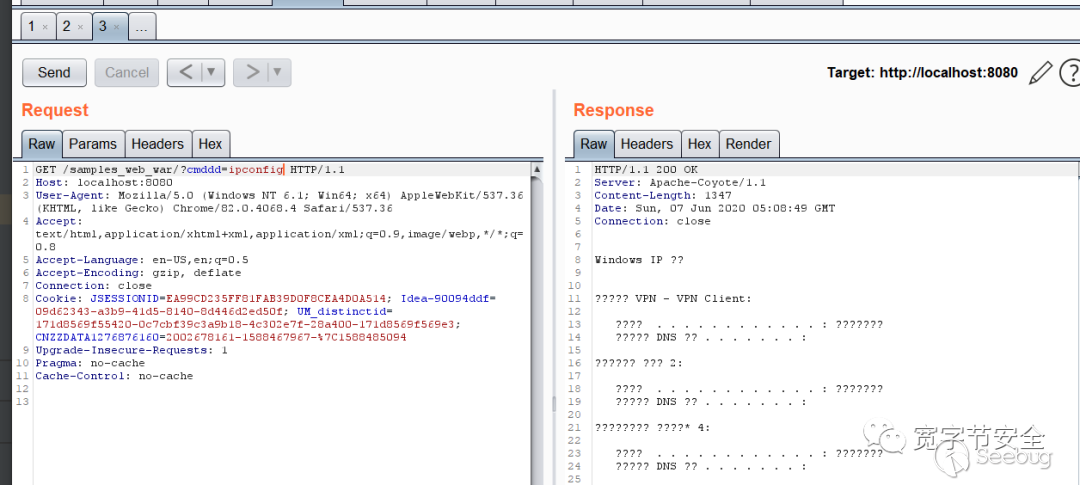
Task: Open the Request Headers tab
Action: click(157, 144)
